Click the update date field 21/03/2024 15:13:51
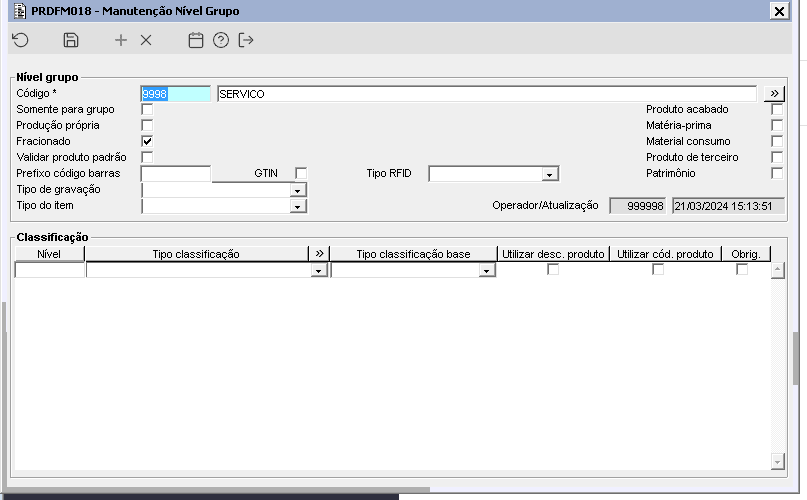807x500 pixels. pos(728,206)
